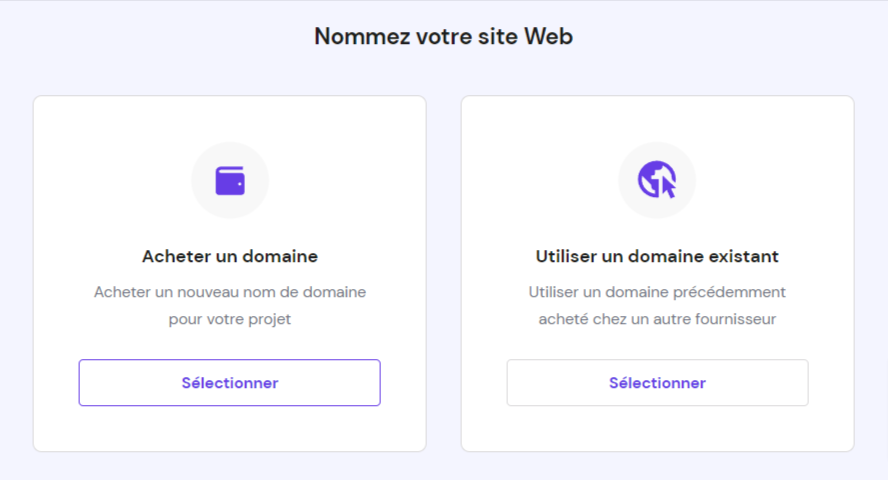Click blank space below the buy-domain Sélectionner button
The height and width of the screenshot is (480, 888).
tap(230, 428)
